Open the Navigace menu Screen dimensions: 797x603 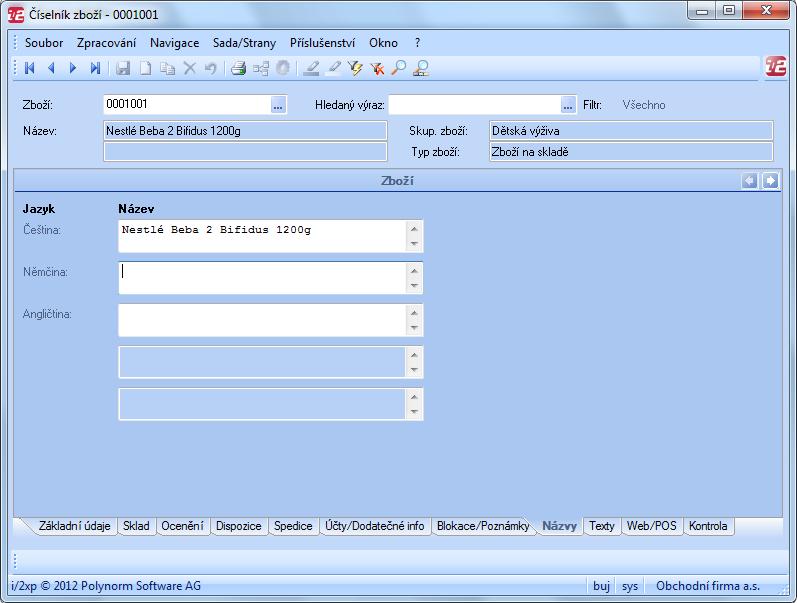pos(174,43)
